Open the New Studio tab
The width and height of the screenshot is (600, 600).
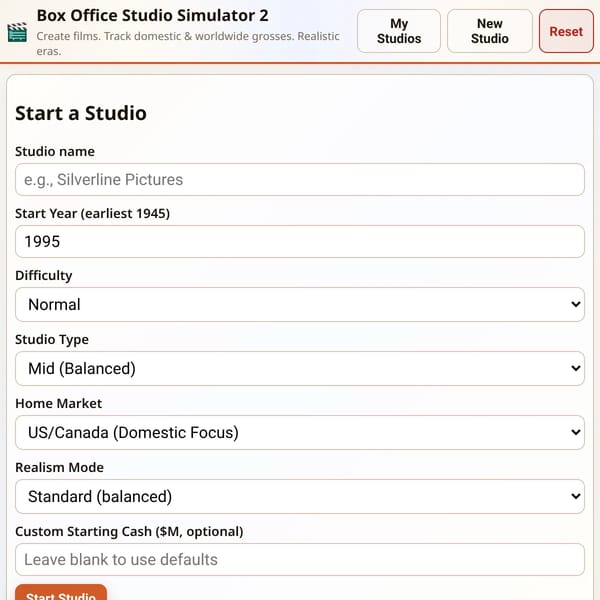(x=489, y=31)
